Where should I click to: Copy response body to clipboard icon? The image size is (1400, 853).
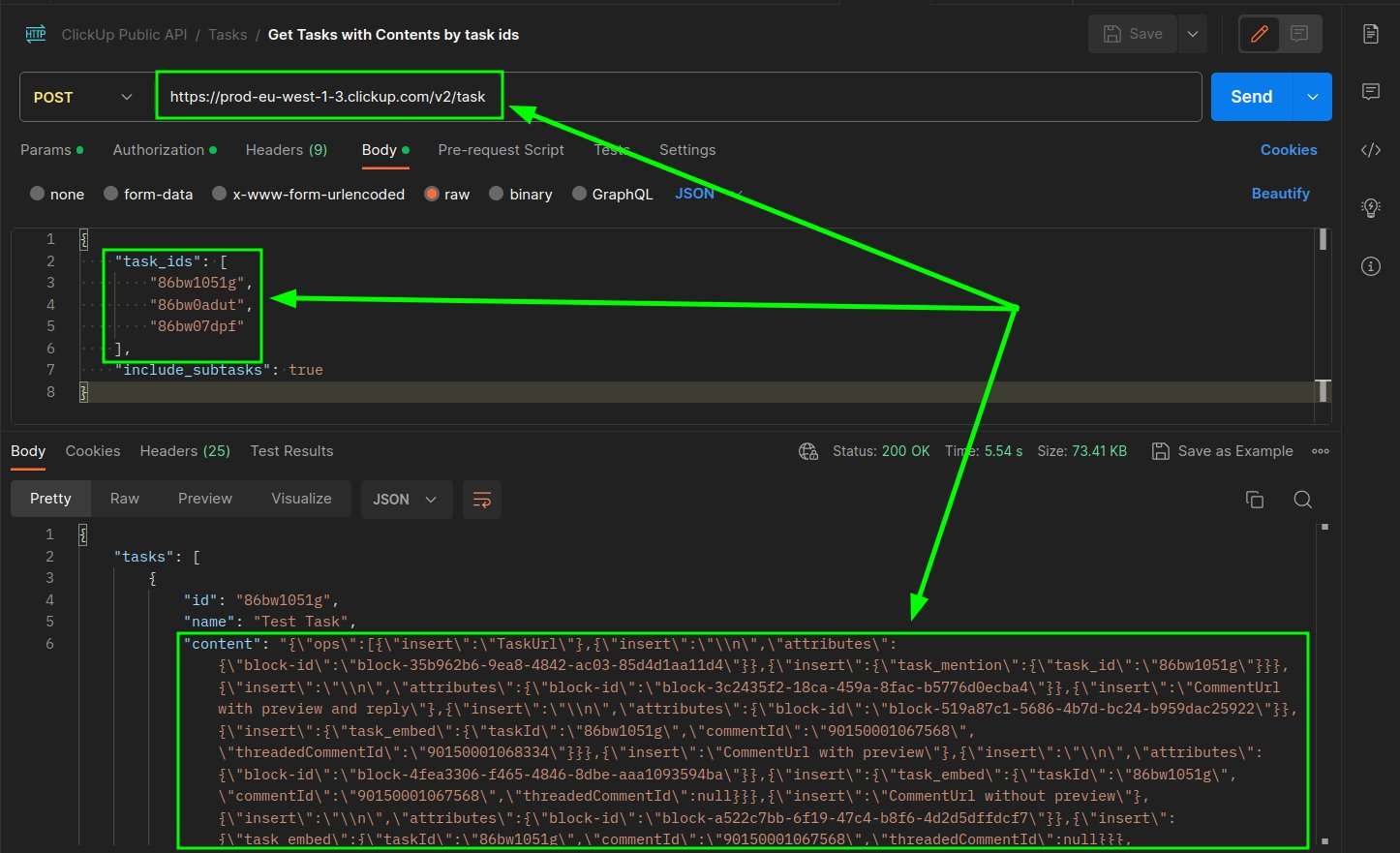click(1255, 500)
